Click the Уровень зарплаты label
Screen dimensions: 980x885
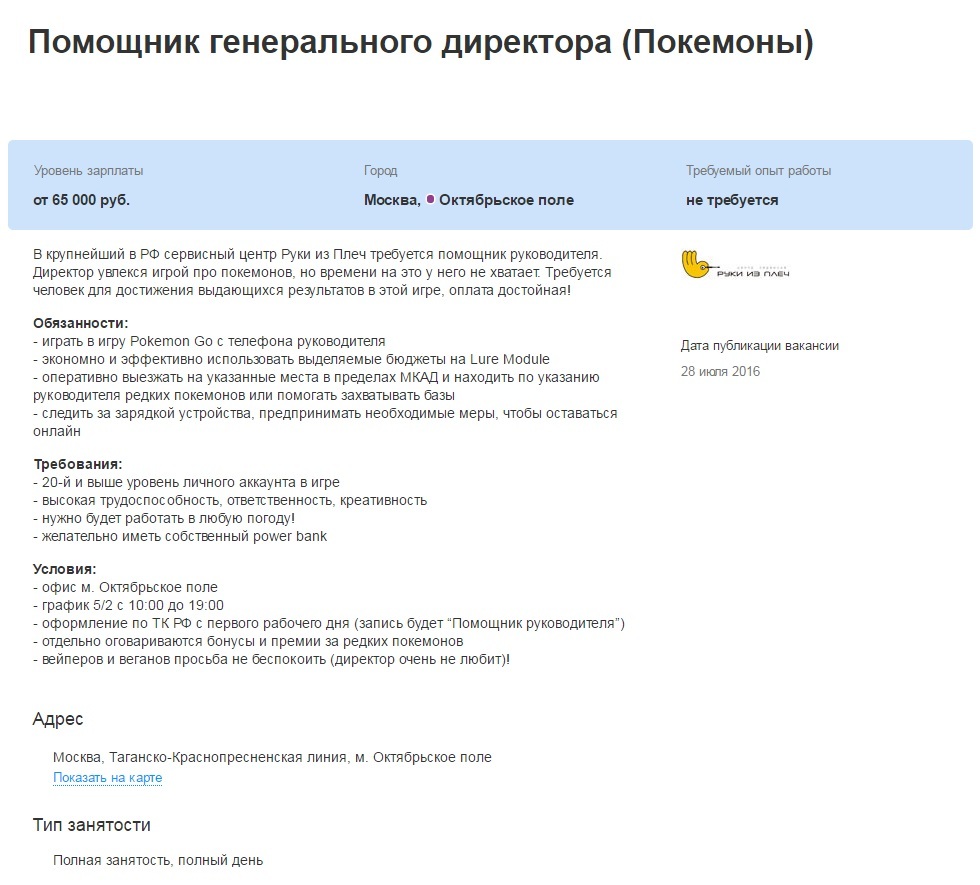pyautogui.click(x=88, y=171)
